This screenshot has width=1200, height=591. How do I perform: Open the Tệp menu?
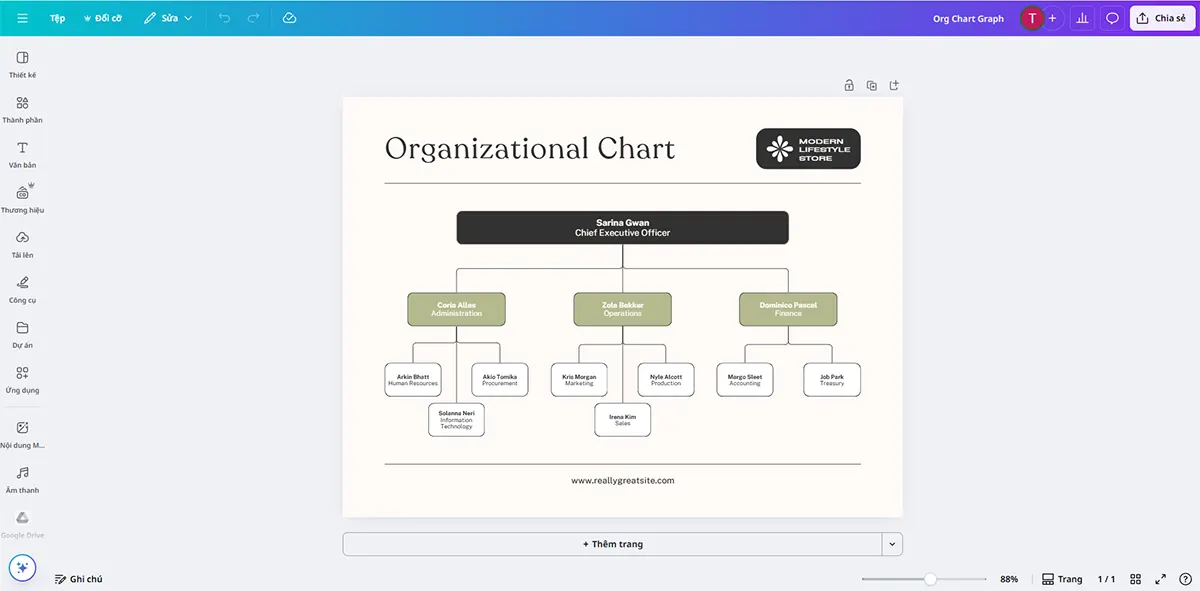tap(58, 18)
